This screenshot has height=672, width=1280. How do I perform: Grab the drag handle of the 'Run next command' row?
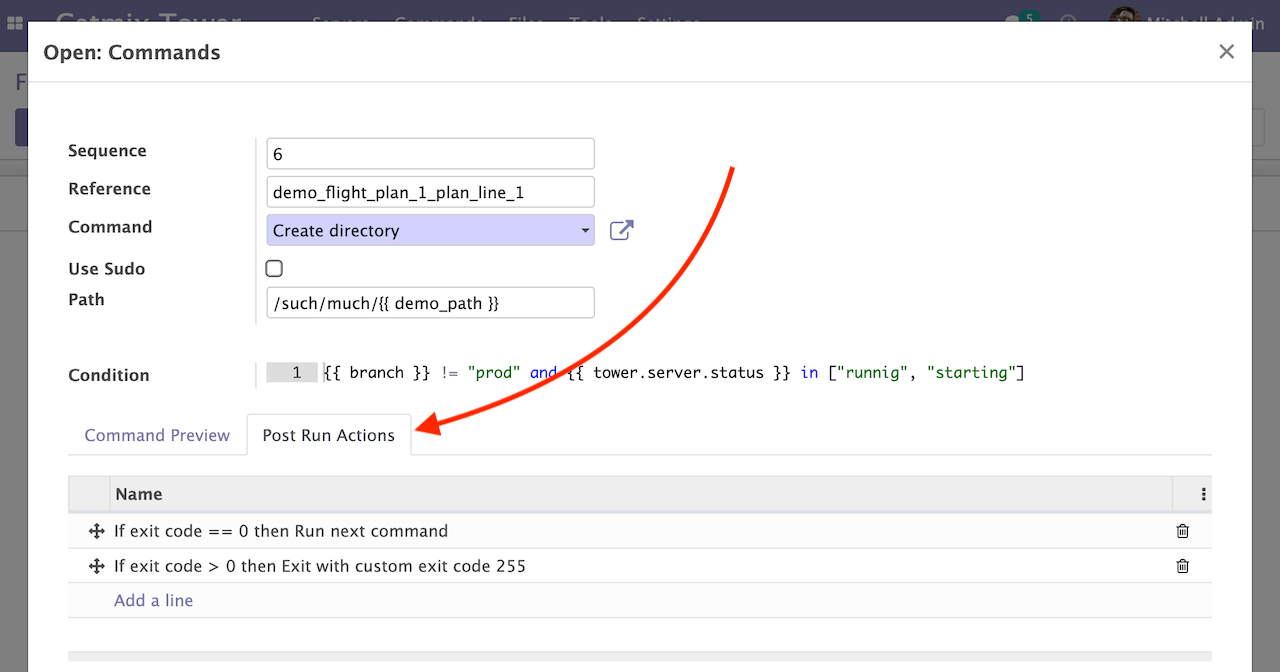click(x=97, y=532)
